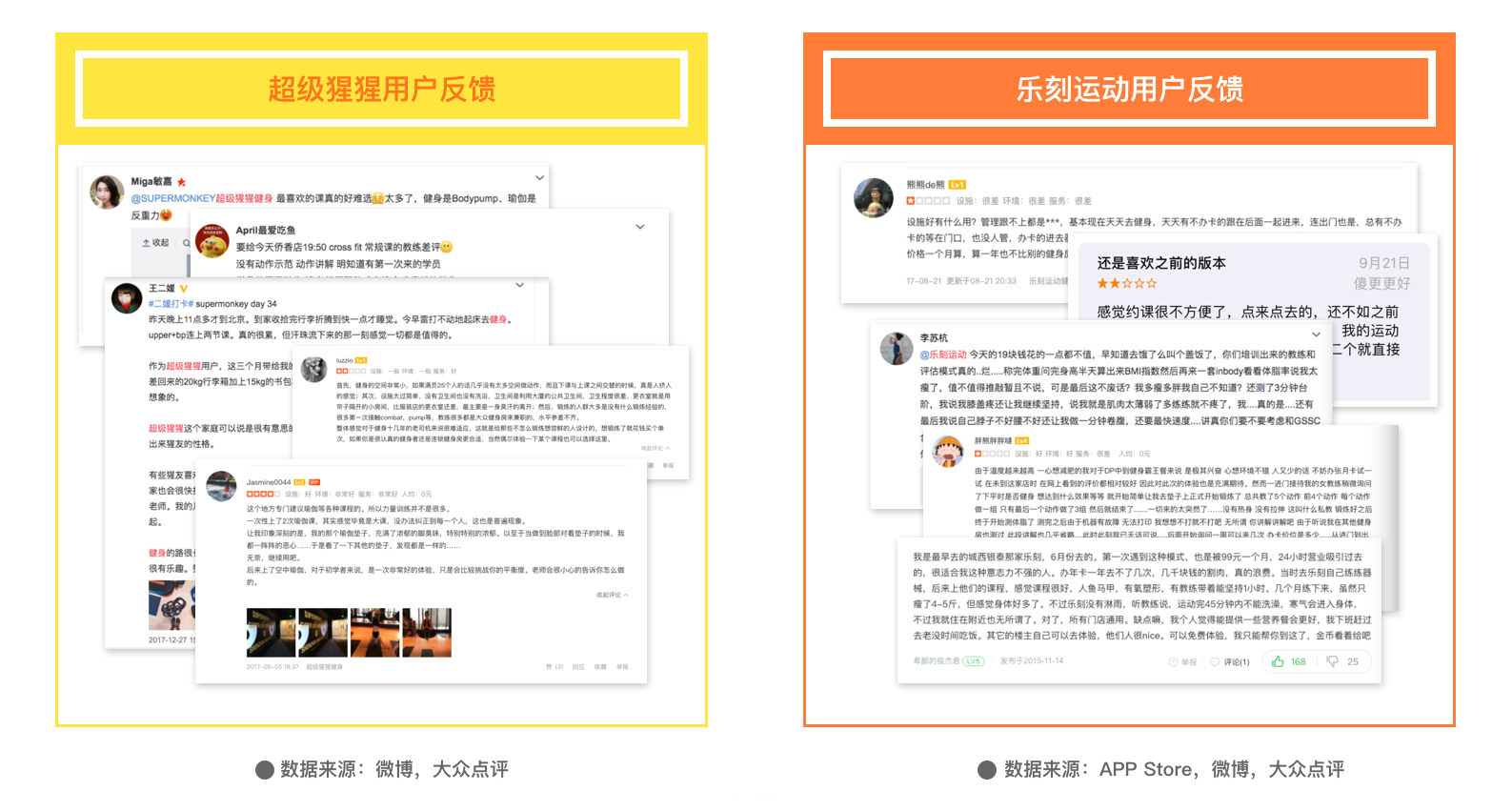Screen dimensions: 1512x811
Task: Click the username Jasmine0044
Action: point(269,482)
